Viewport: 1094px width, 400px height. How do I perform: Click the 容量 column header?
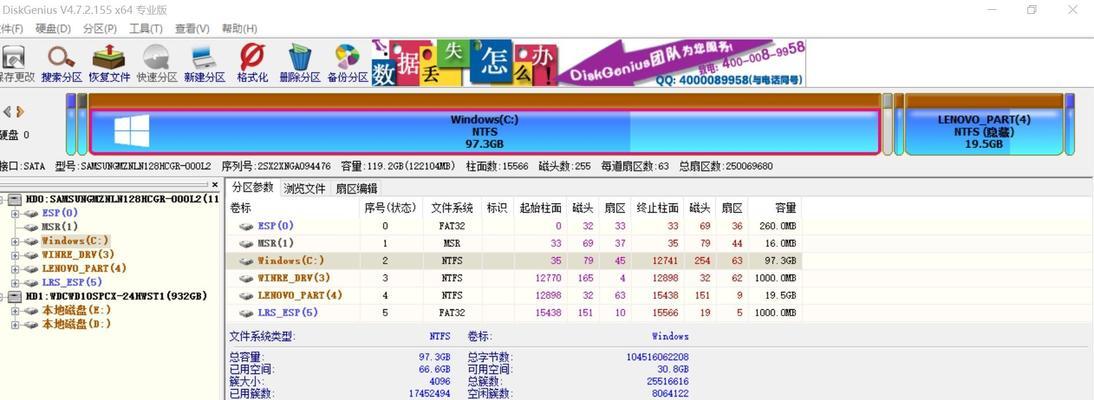point(786,208)
